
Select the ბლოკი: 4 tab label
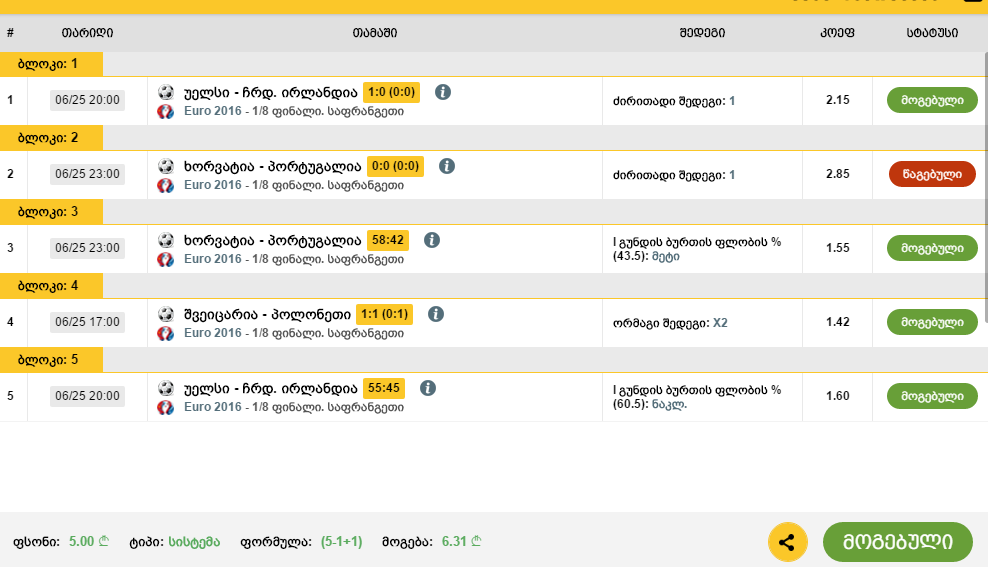[x=51, y=286]
